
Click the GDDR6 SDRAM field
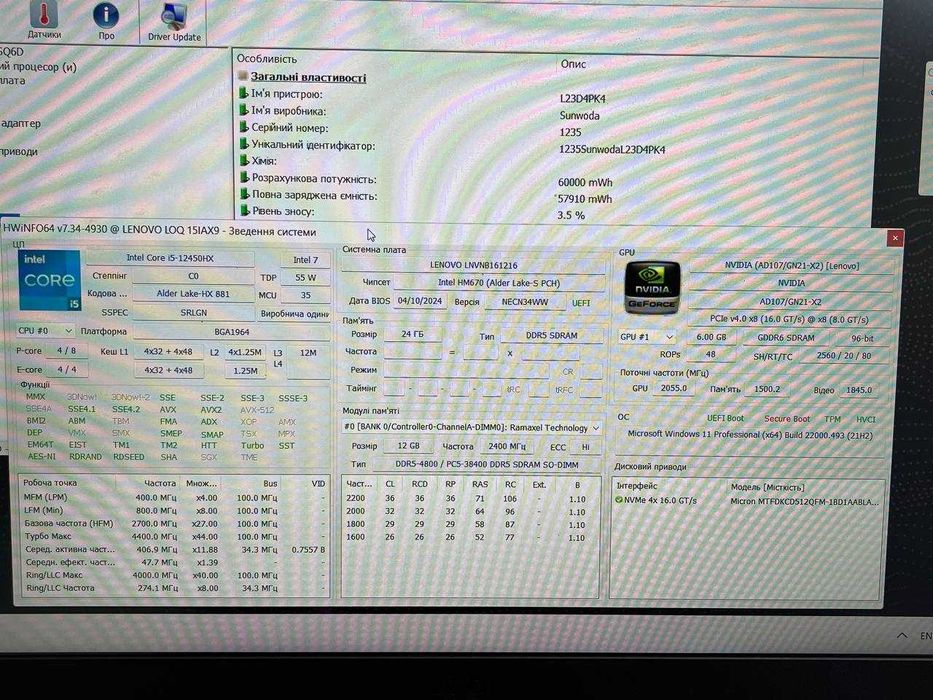(785, 338)
